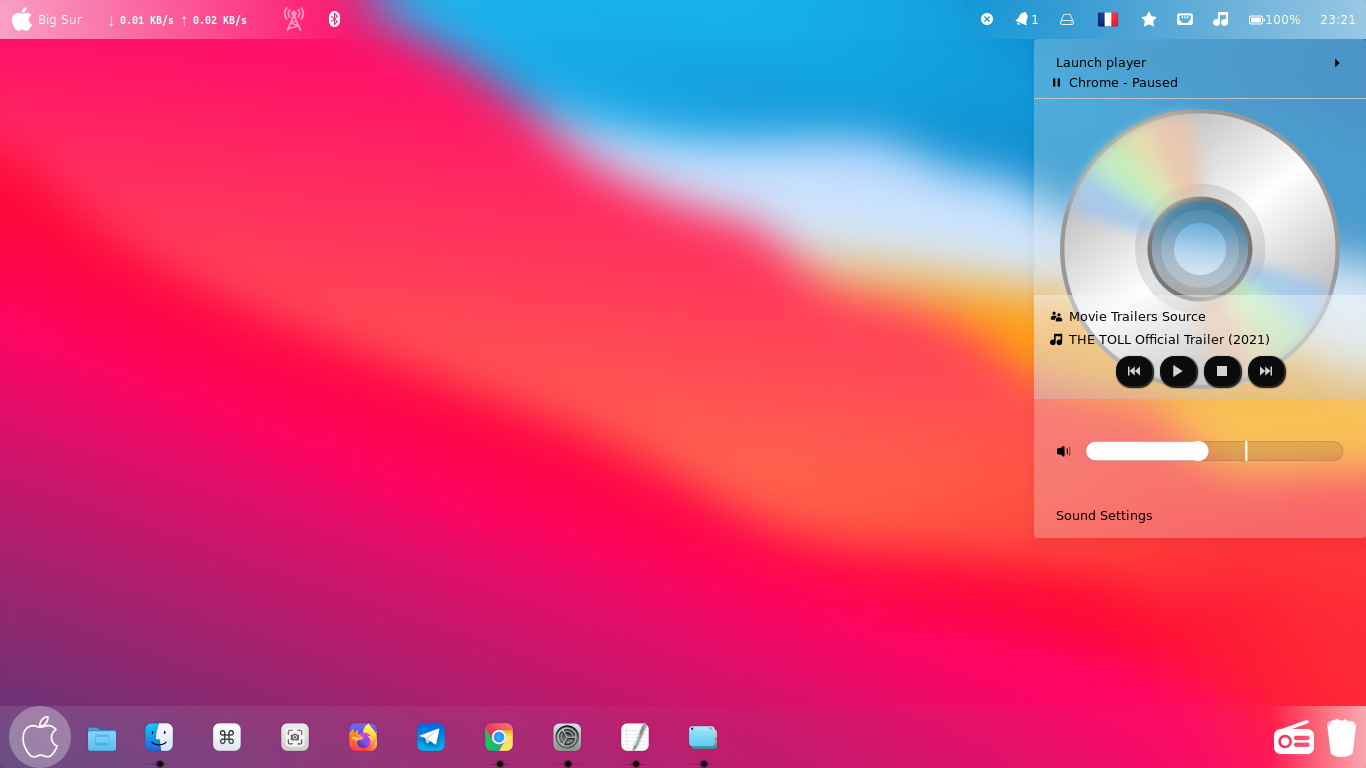Open the Finder file manager in the dock
This screenshot has height=768, width=1366.
click(159, 737)
